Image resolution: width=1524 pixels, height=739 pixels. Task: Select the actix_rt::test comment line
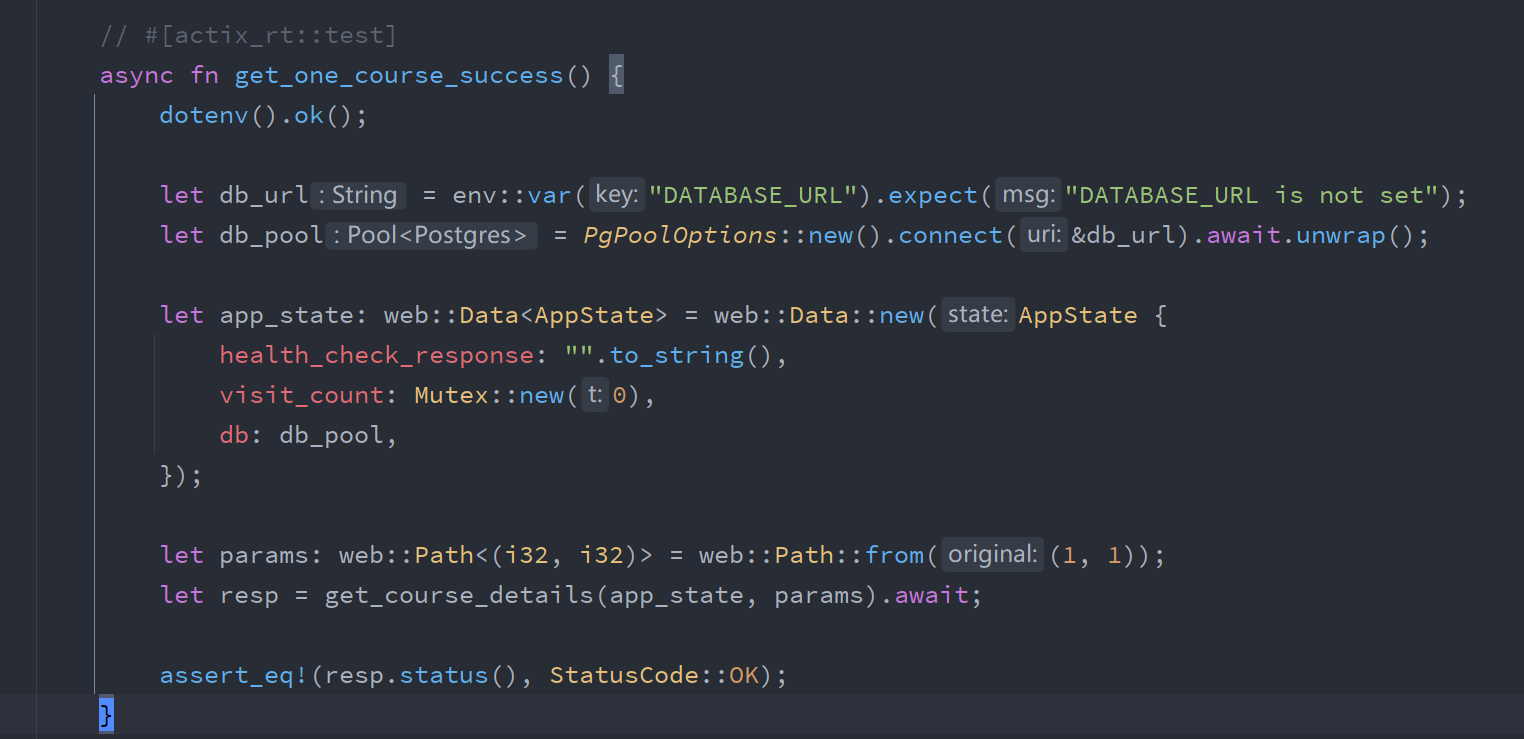(x=247, y=34)
